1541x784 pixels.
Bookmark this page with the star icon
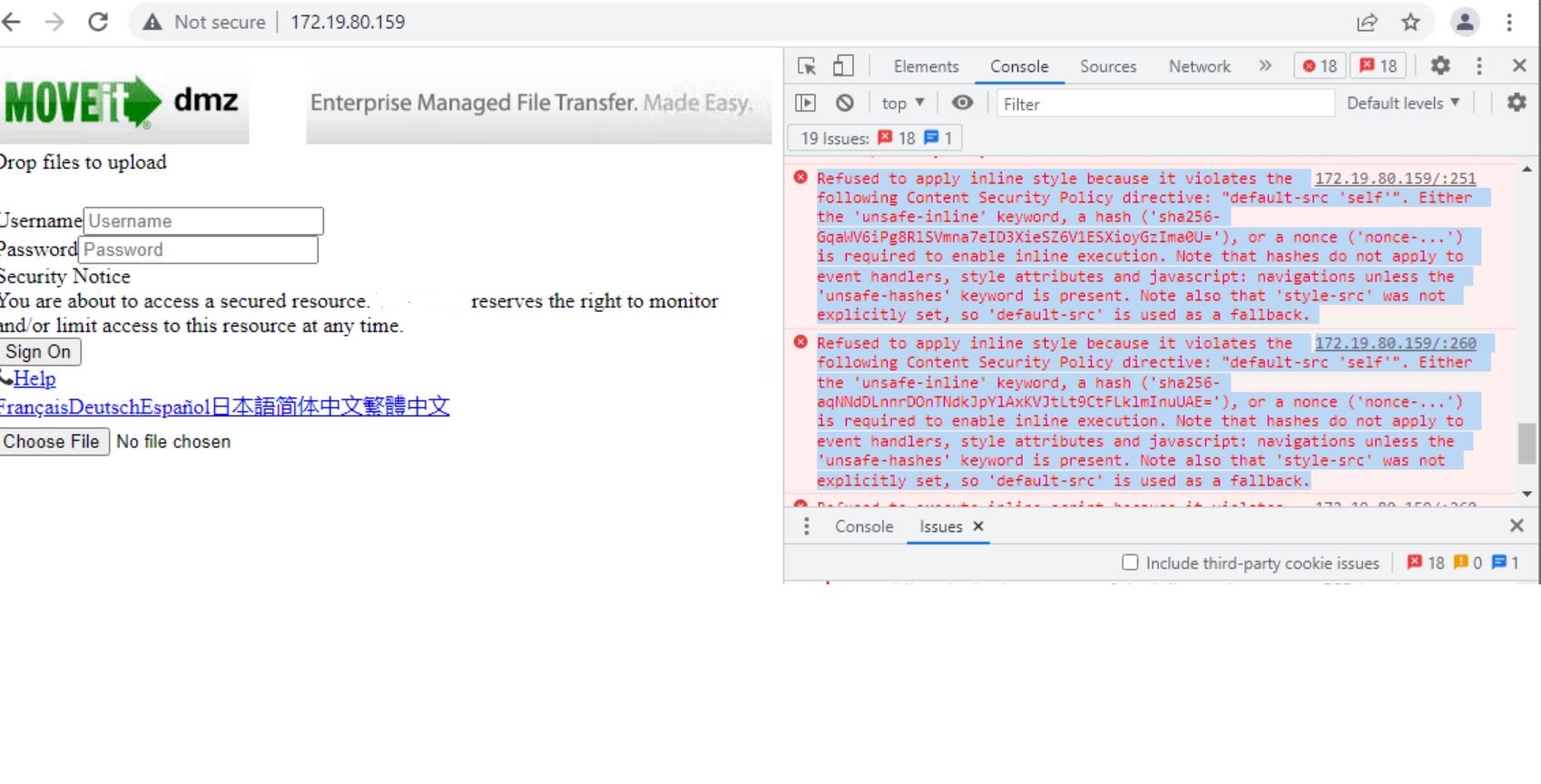click(1410, 22)
